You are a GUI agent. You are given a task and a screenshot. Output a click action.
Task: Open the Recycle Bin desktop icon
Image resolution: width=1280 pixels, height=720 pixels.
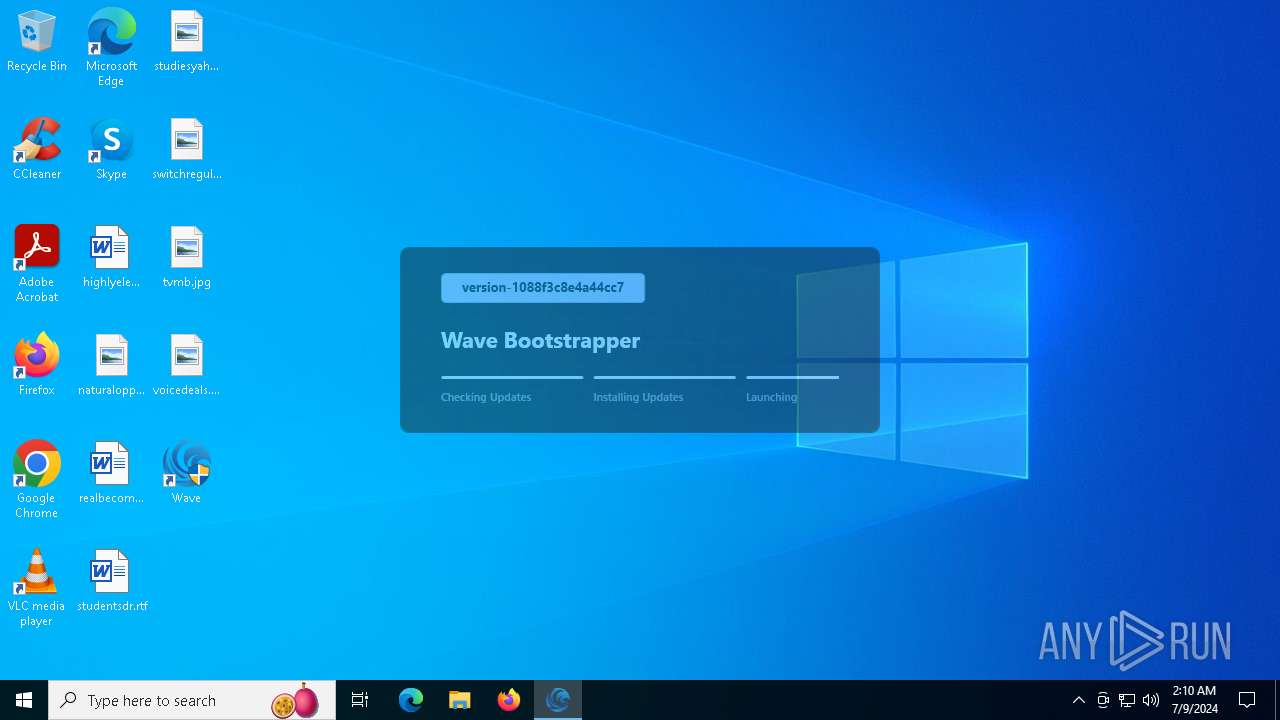coord(37,42)
